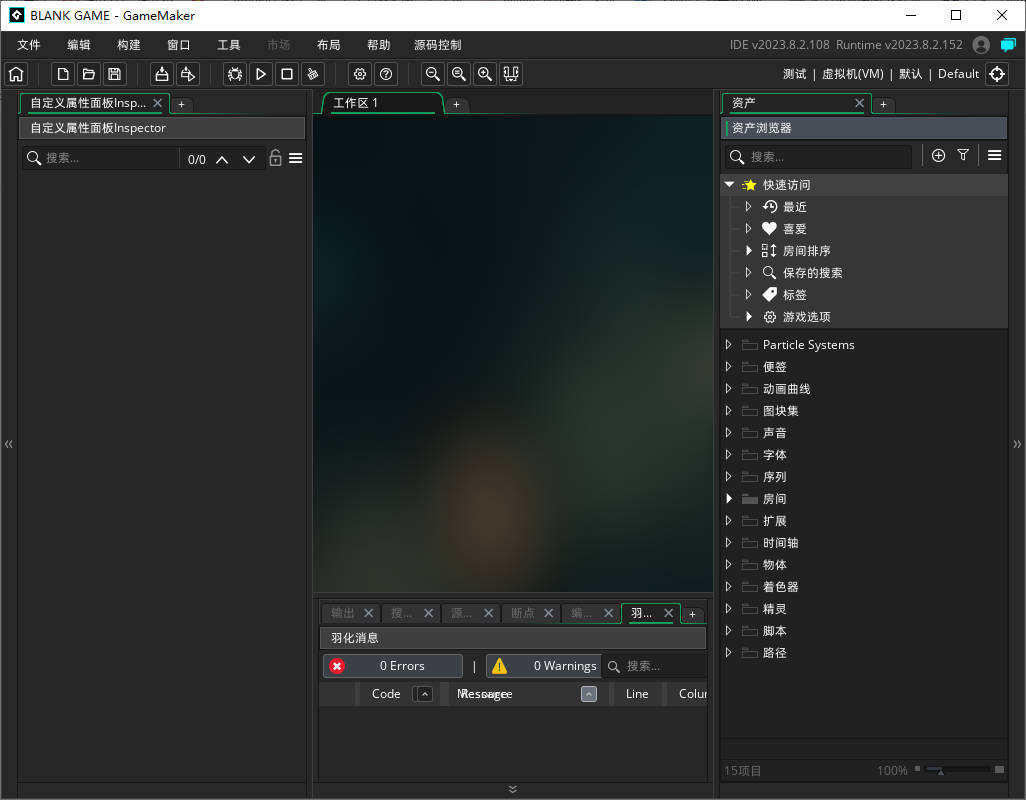Expand the Particle Systems folder
This screenshot has width=1026, height=800.
click(729, 345)
